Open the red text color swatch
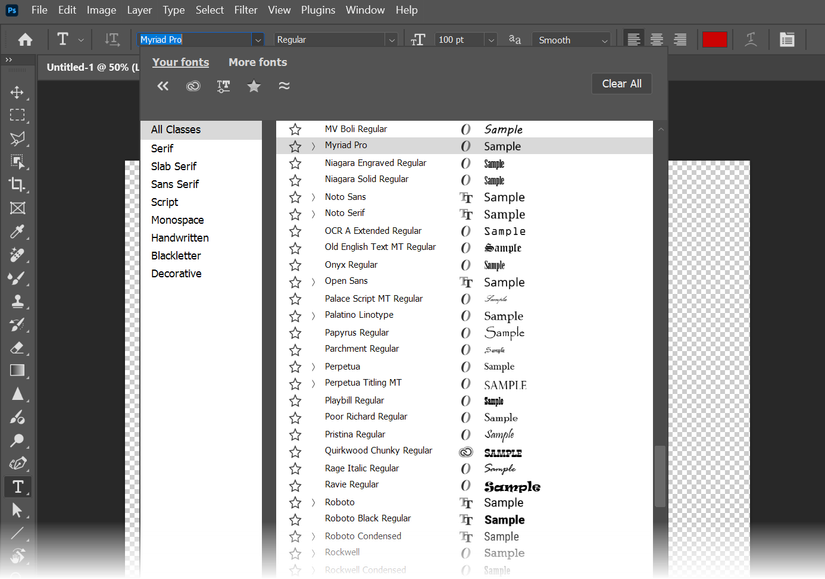The height and width of the screenshot is (579, 825). (x=715, y=39)
